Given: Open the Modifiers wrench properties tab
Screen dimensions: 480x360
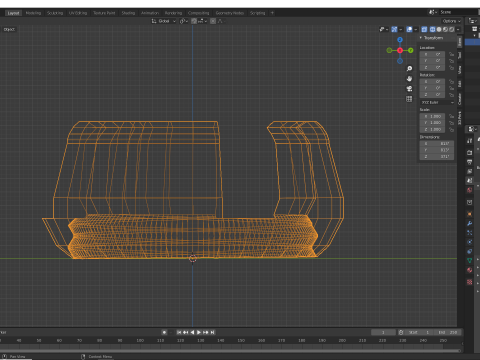Looking at the screenshot, I should coord(470,223).
